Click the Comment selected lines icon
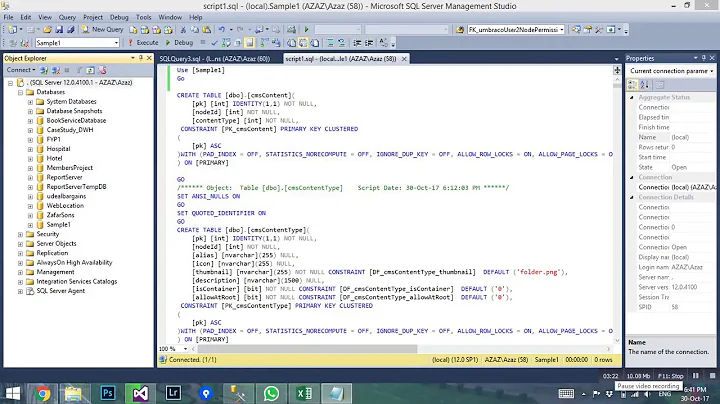This screenshot has height=404, width=720. (x=330, y=43)
